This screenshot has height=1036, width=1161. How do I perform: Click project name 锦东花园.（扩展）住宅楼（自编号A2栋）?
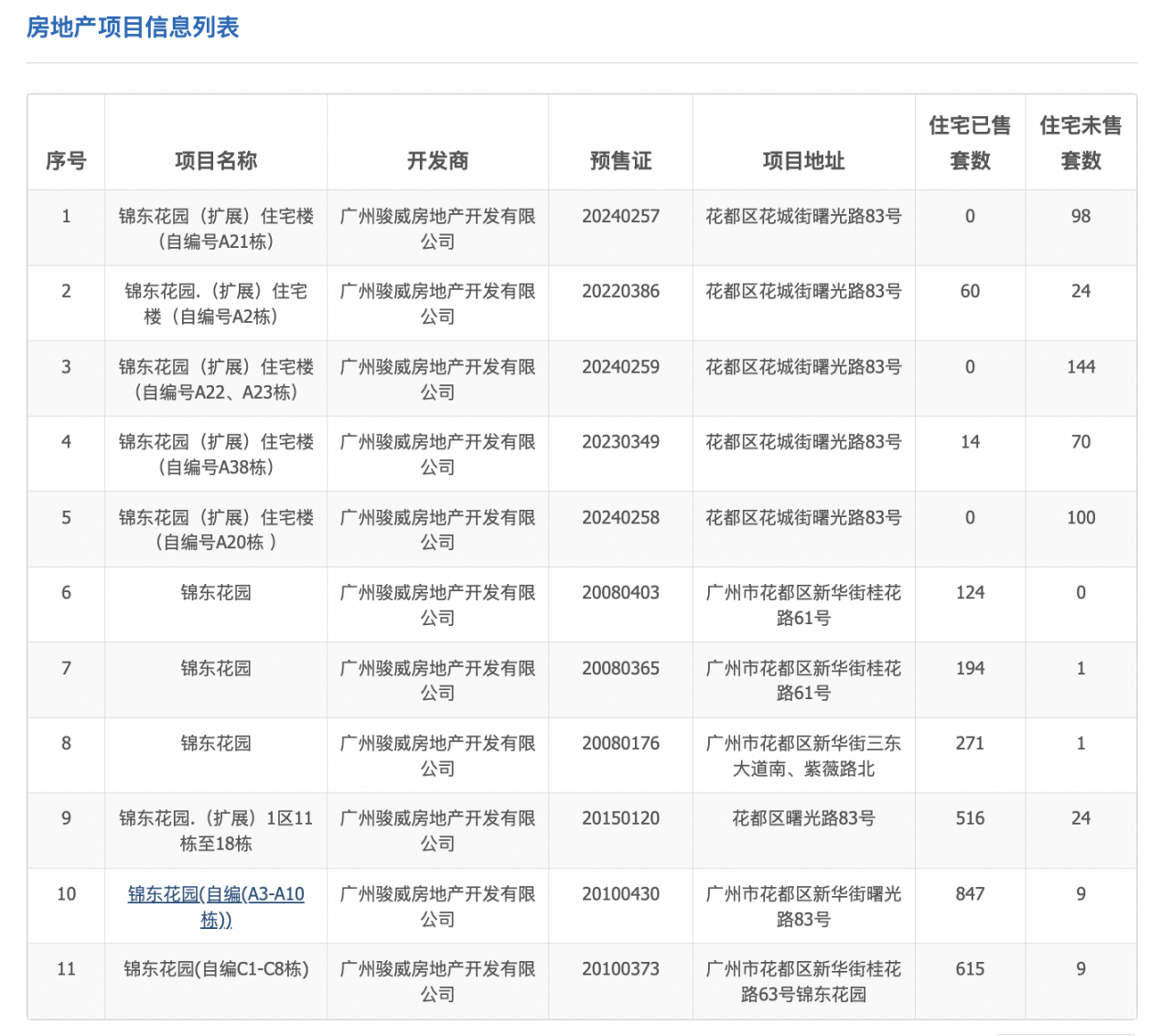pos(216,304)
